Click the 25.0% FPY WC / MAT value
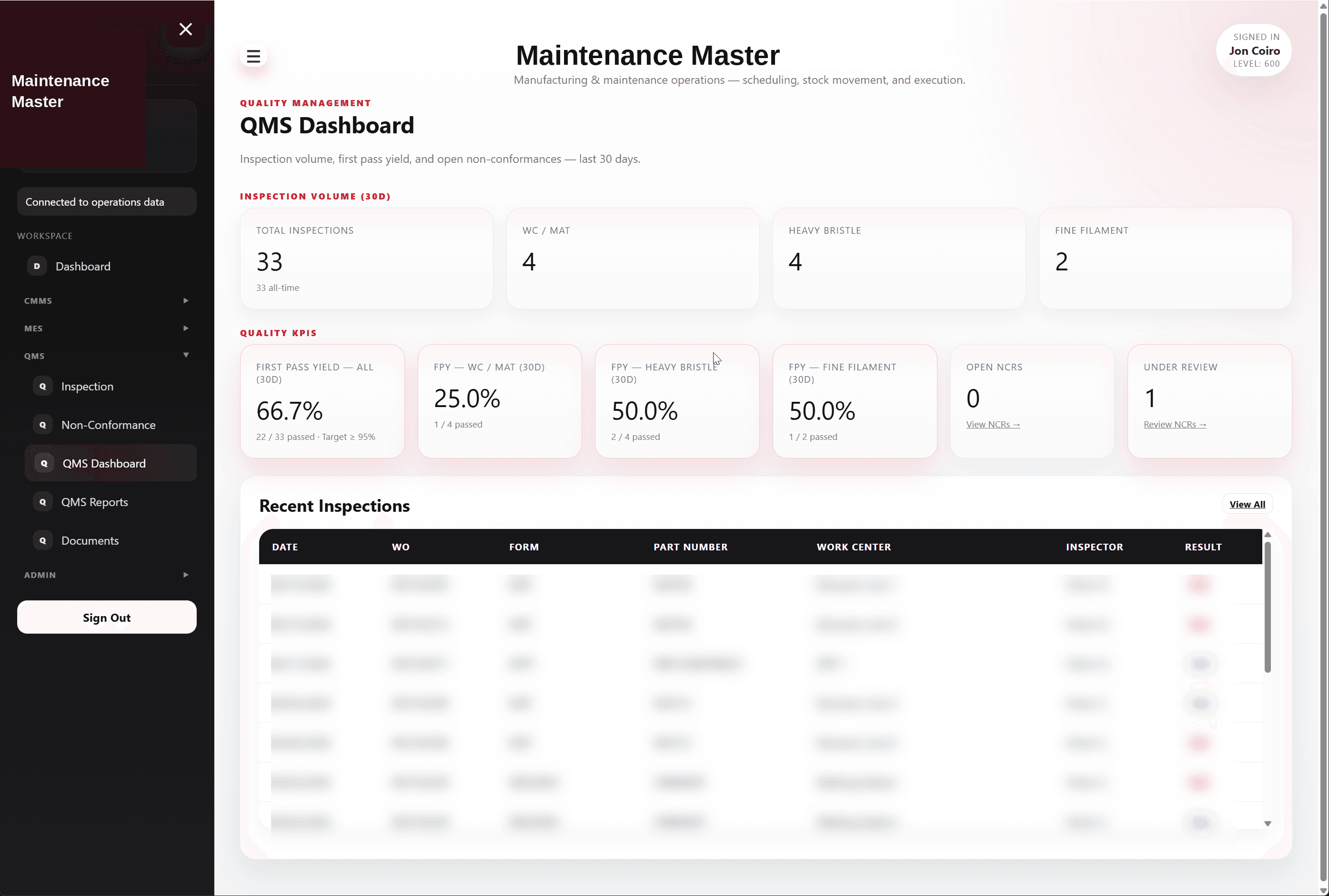 [467, 398]
